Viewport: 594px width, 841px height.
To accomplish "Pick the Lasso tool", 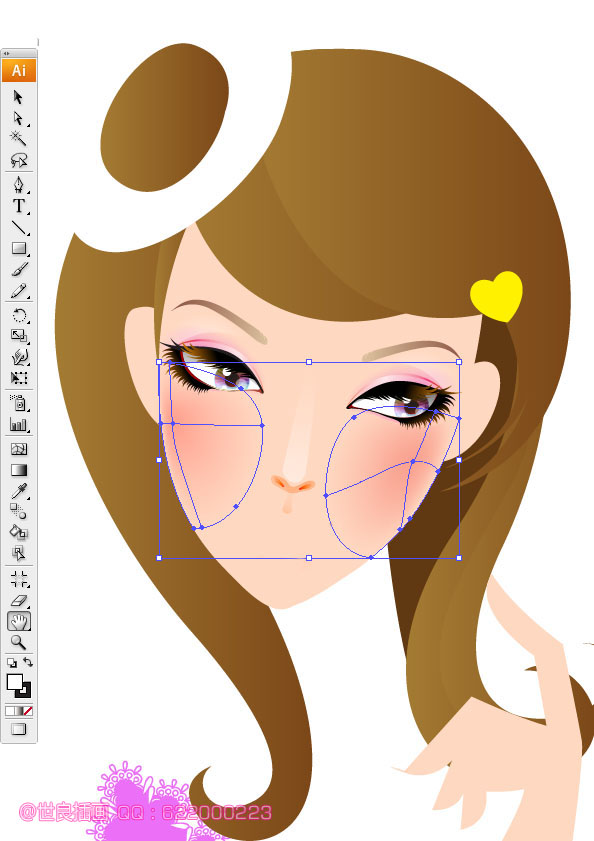I will pos(18,160).
